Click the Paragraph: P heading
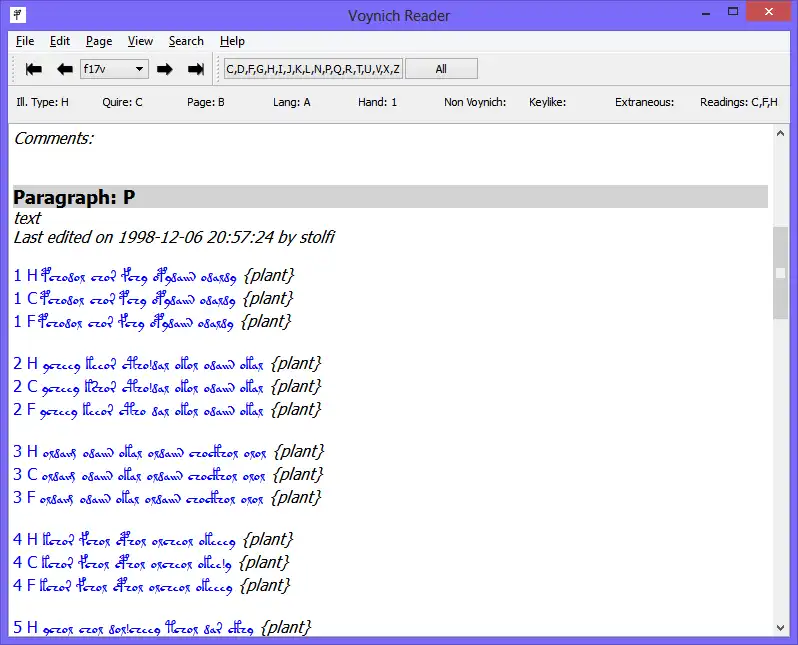This screenshot has height=645, width=798. click(390, 197)
